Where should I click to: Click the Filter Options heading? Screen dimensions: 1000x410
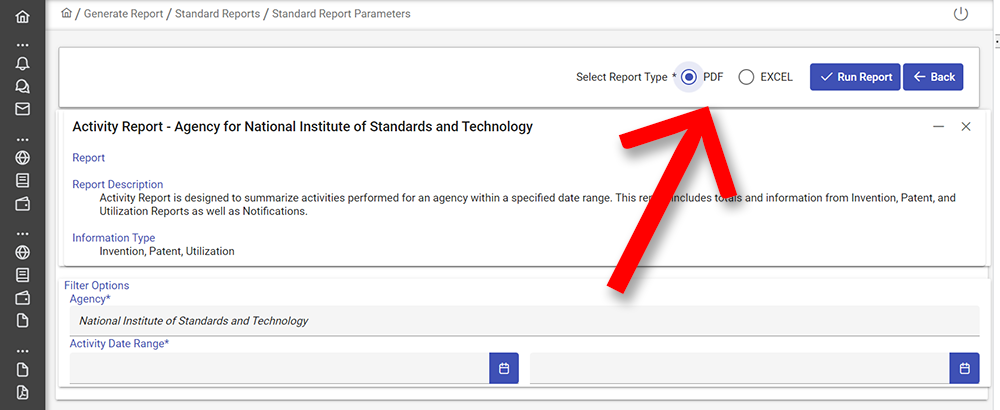(x=96, y=285)
